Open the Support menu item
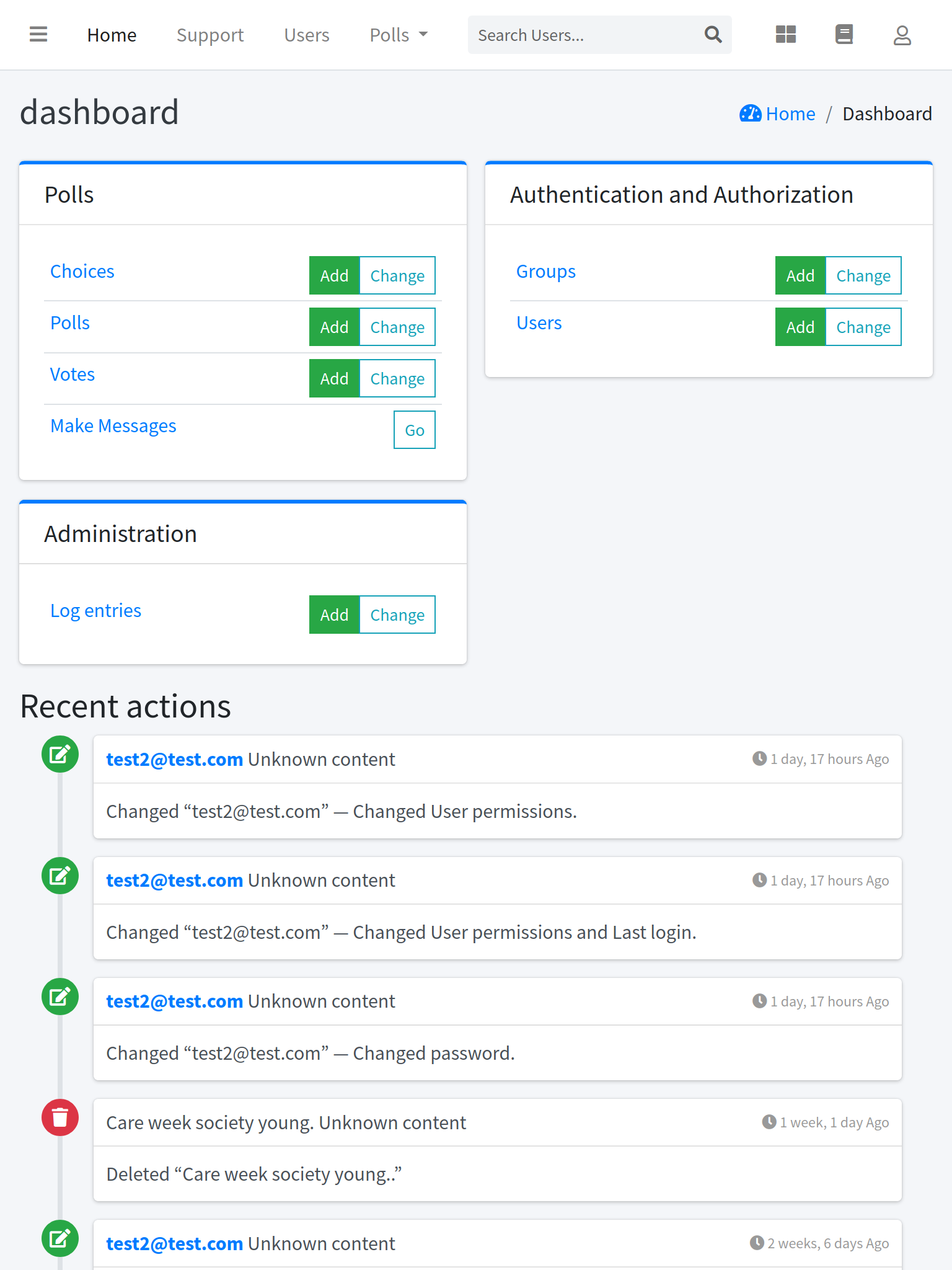The height and width of the screenshot is (1270, 952). coord(210,35)
